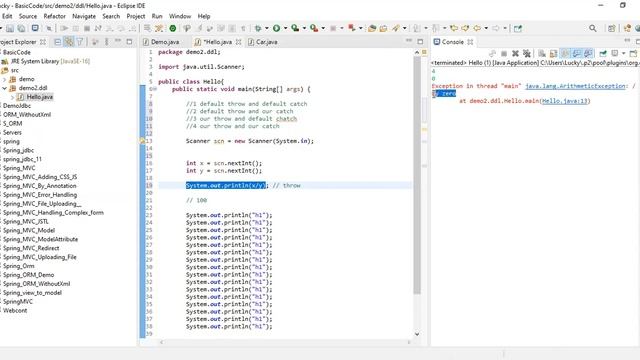The height and width of the screenshot is (360, 640).
Task: Click the Open Perspective icon
Action: pos(611,28)
